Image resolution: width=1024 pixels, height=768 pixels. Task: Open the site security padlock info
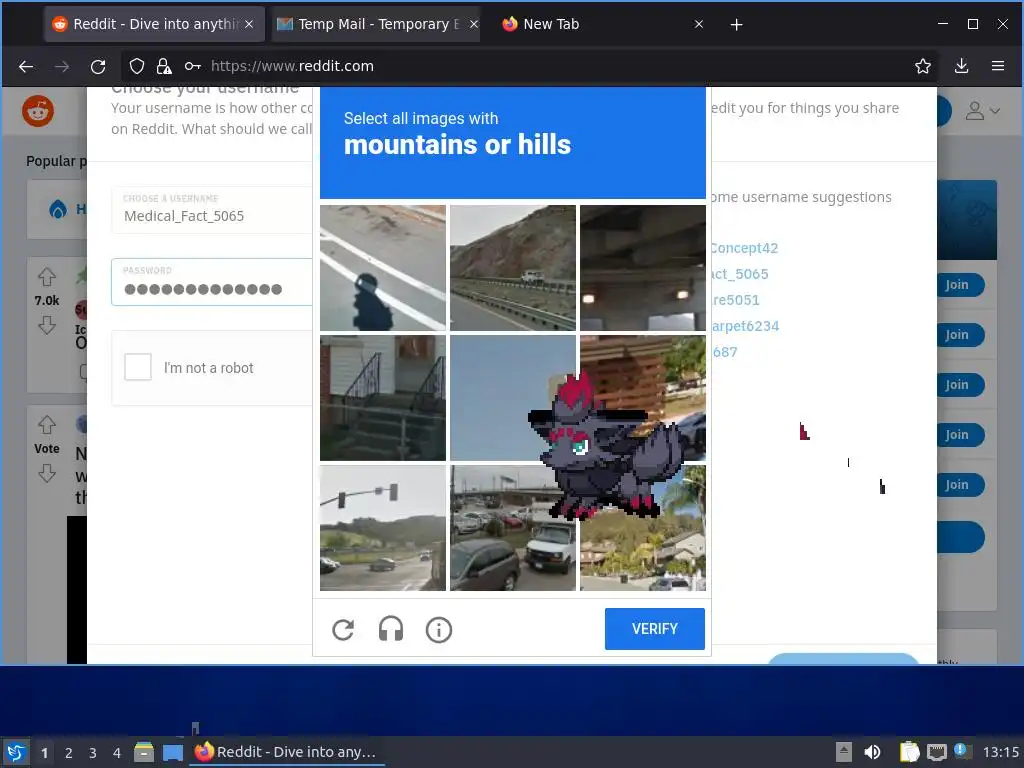[164, 66]
